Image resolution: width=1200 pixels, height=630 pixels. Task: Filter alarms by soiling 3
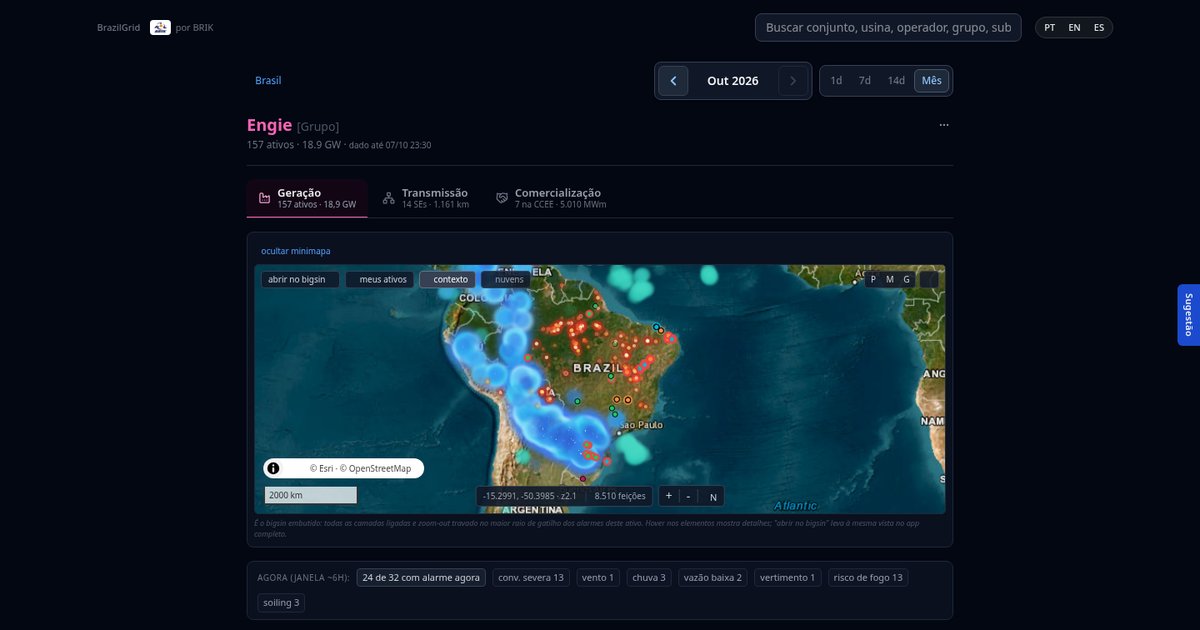click(x=281, y=602)
